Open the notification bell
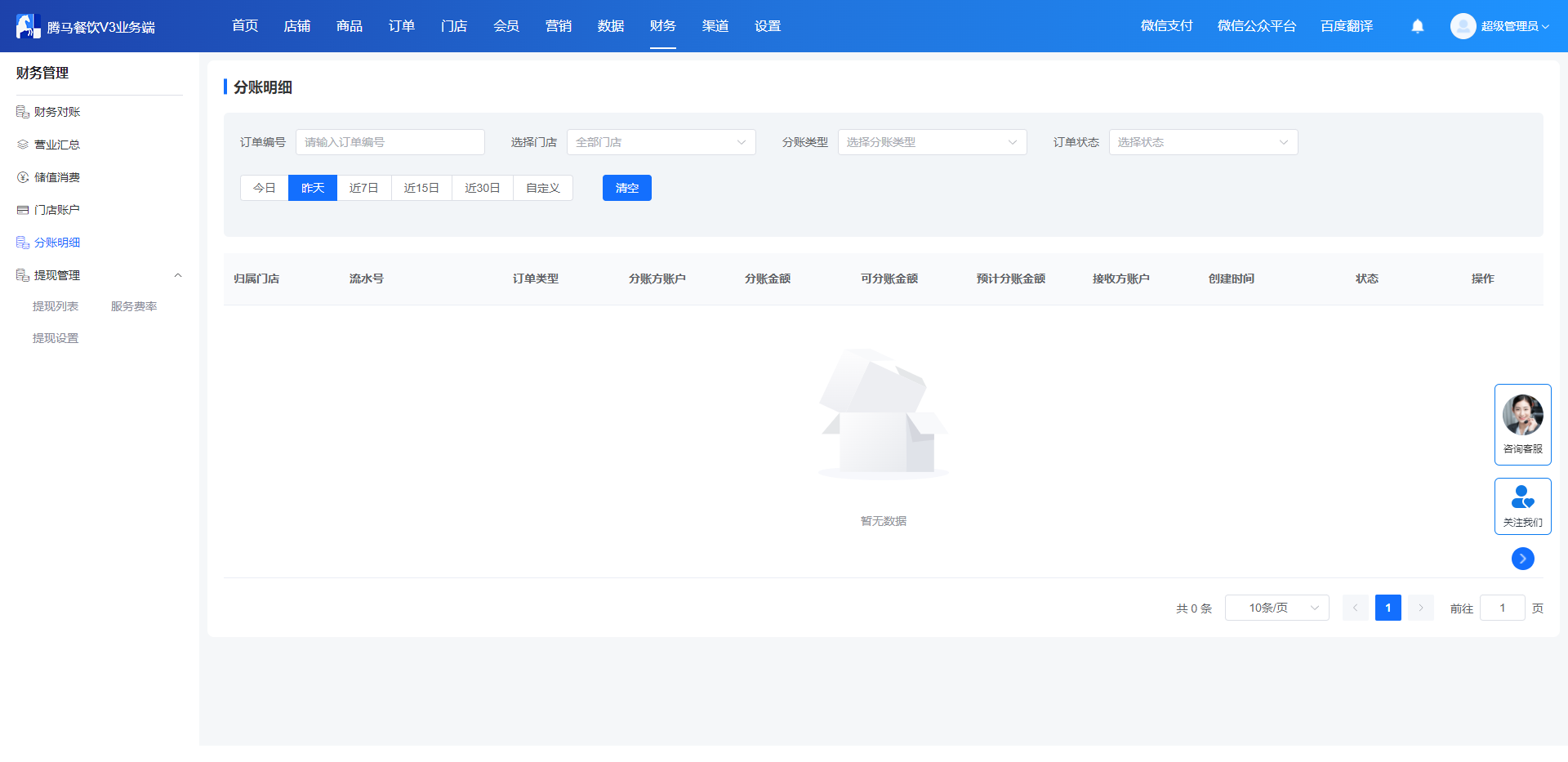Image resolution: width=1568 pixels, height=762 pixels. click(x=1418, y=26)
